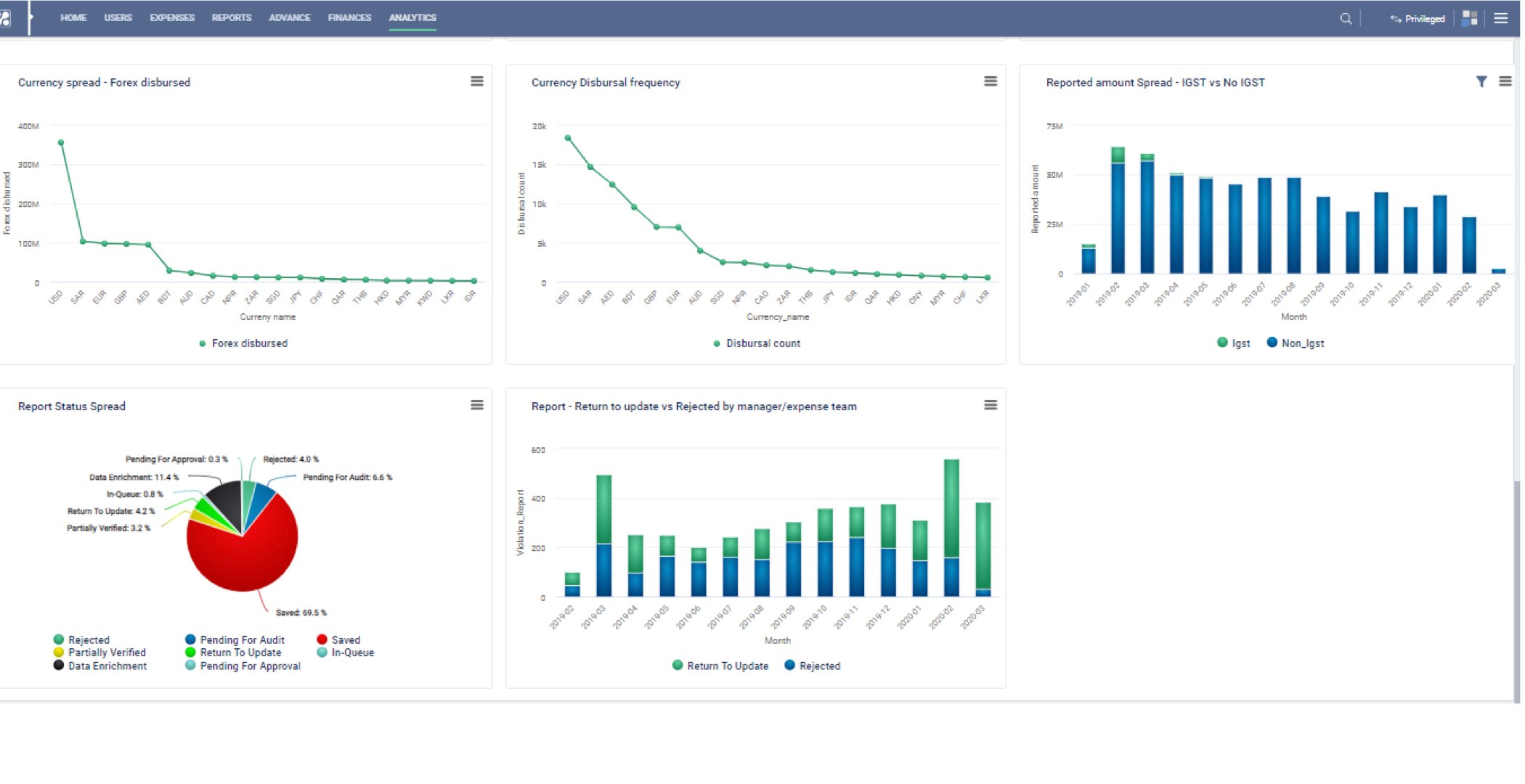Viewport: 1525px width, 784px height.
Task: Toggle Data Enrichment in the pie legend
Action: [x=100, y=666]
